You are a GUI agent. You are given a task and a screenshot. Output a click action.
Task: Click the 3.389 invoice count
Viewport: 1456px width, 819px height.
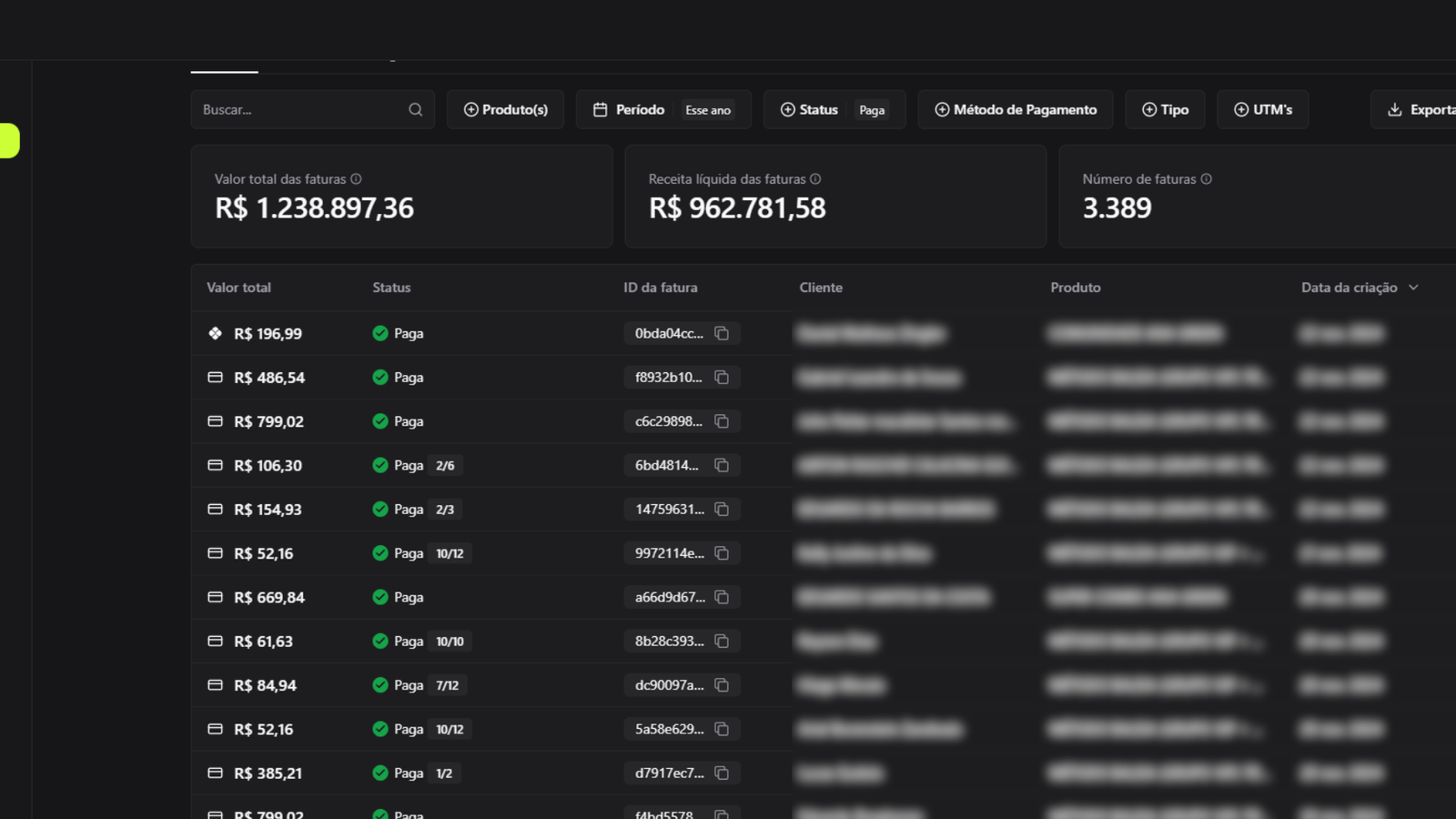tap(1117, 208)
